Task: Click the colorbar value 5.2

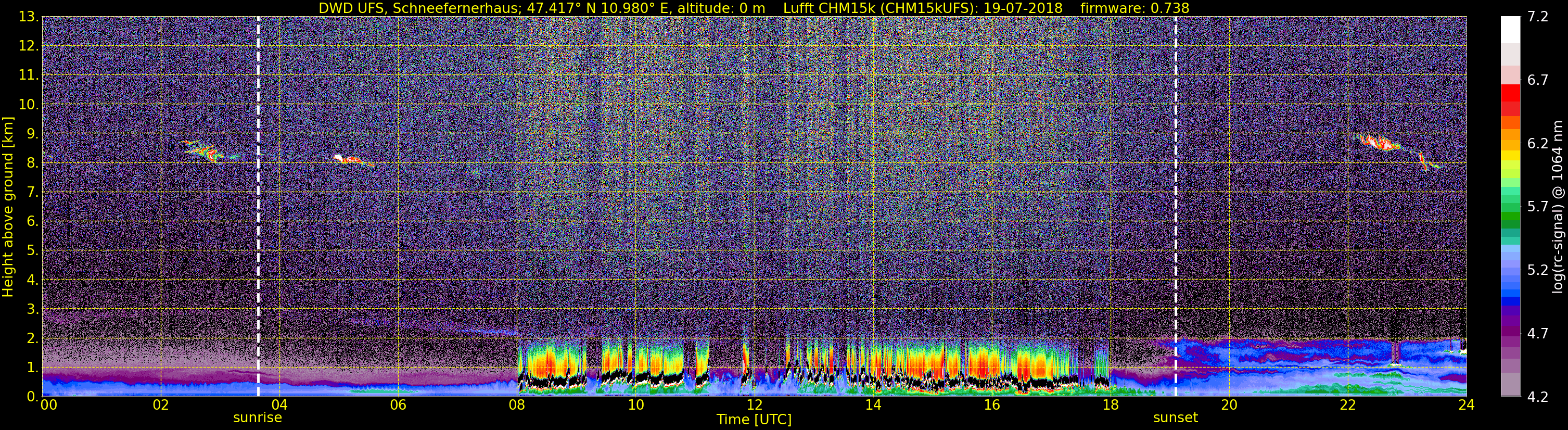Action: tap(1538, 270)
